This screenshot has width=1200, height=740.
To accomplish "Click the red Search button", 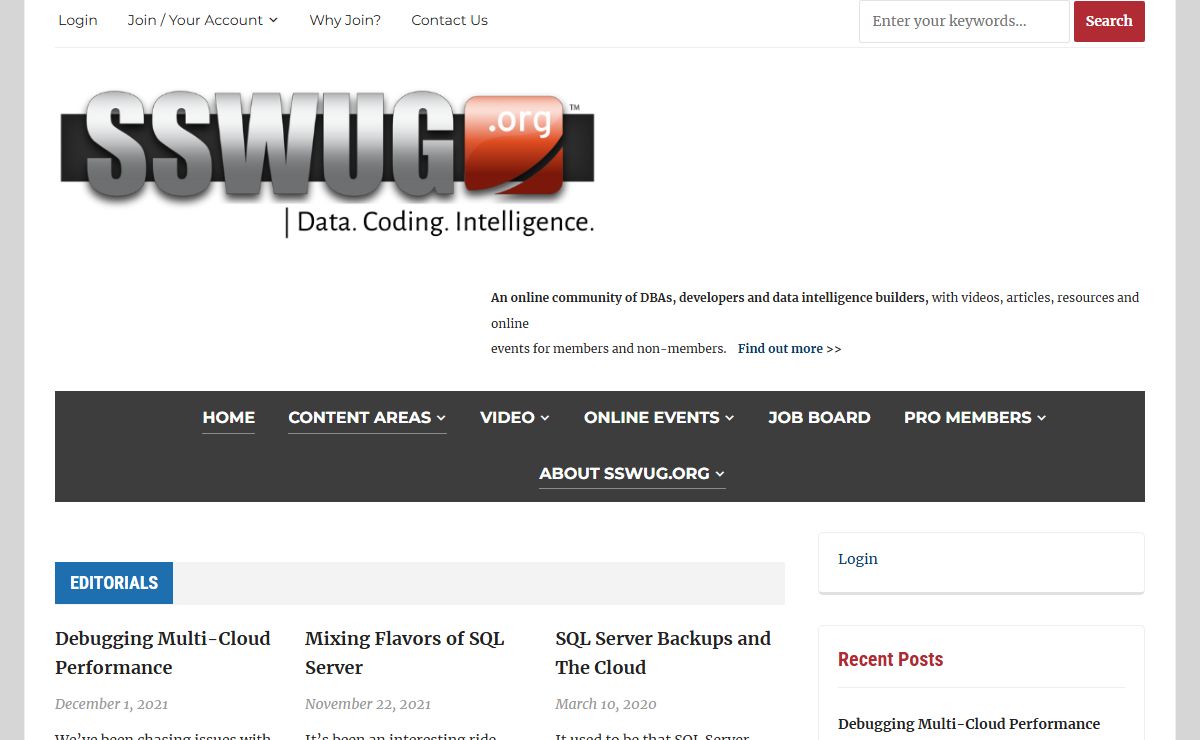I will 1109,21.
